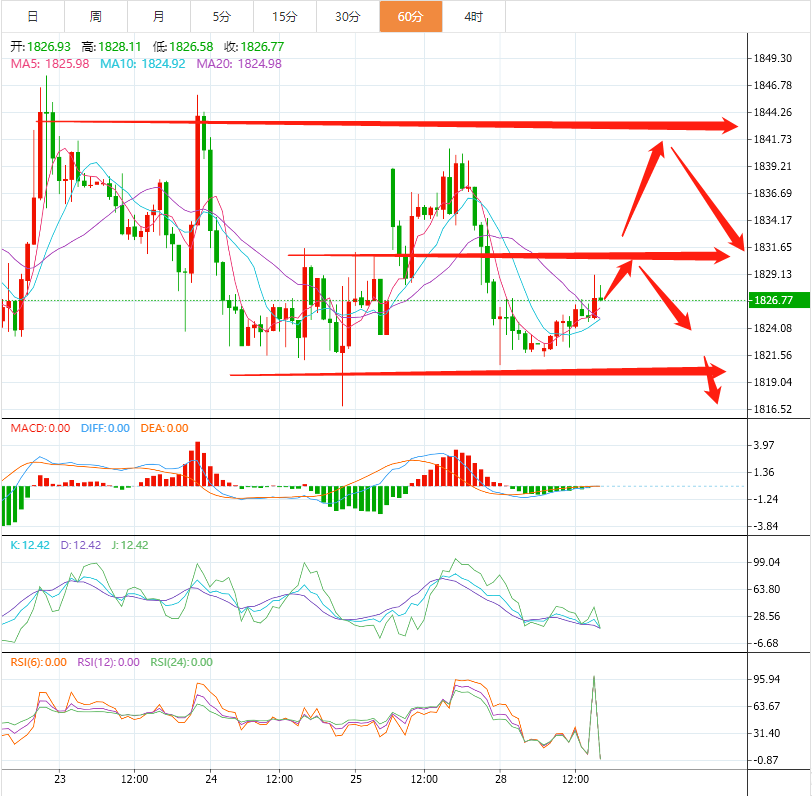This screenshot has height=796, width=812.
Task: Click the K:12.42 KDJ label
Action: [x=29, y=545]
